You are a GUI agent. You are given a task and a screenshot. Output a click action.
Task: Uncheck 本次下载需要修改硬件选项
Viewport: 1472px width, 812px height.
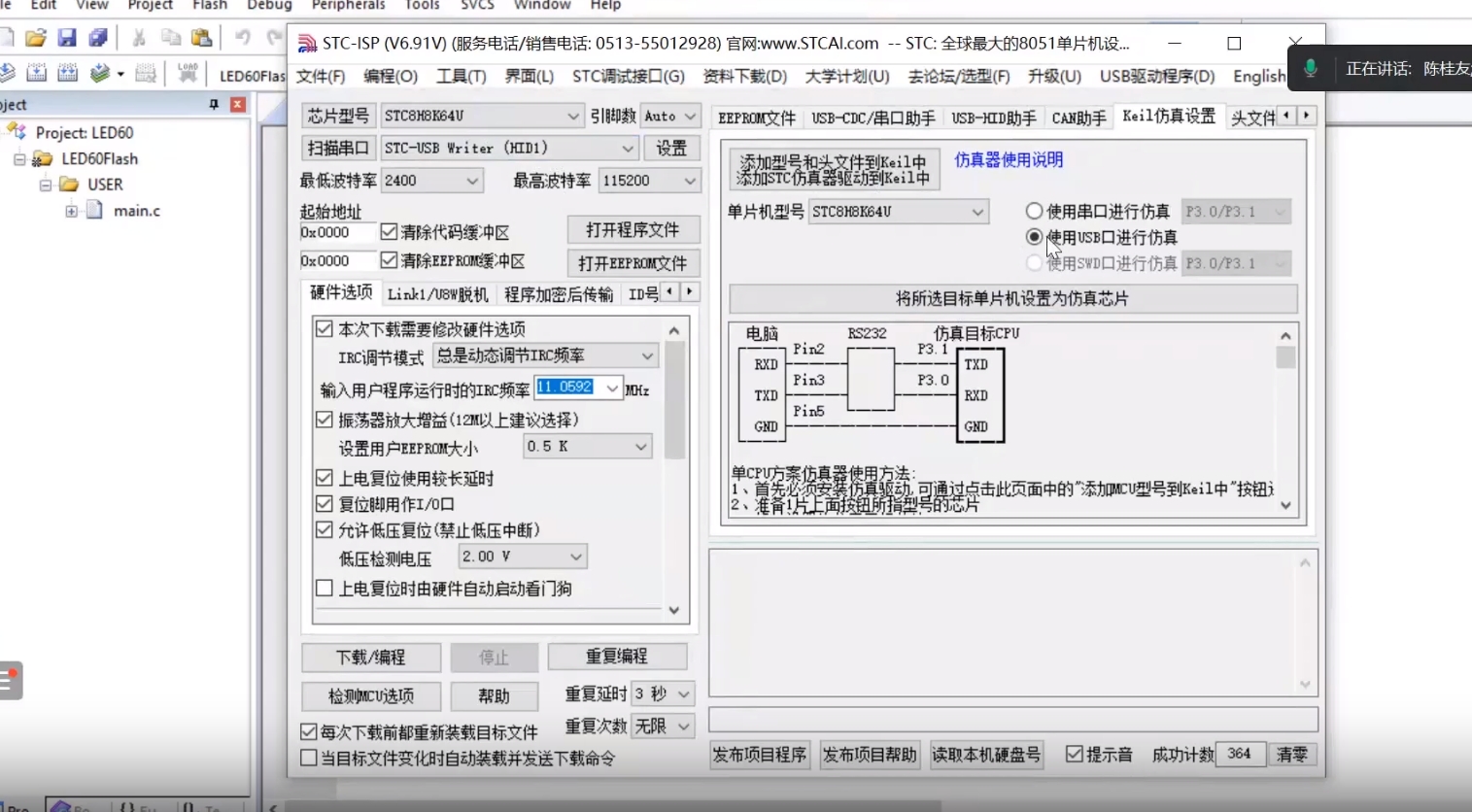[x=325, y=329]
